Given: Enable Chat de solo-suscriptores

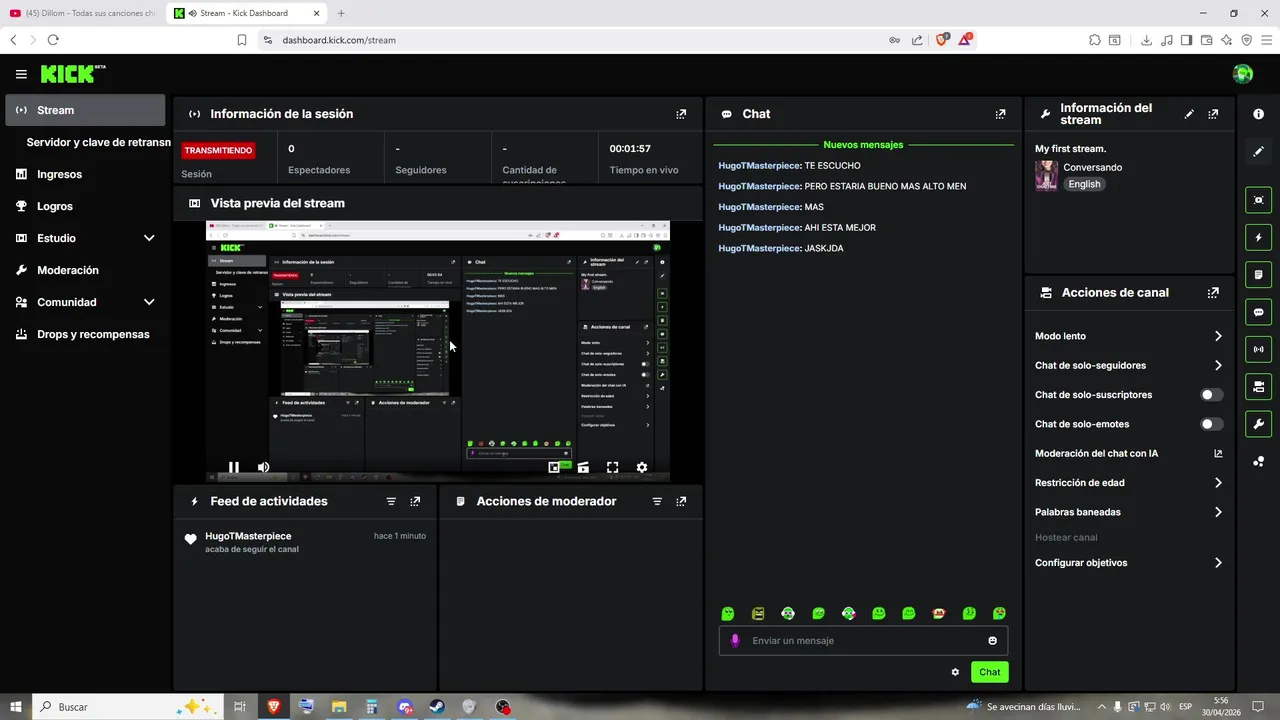Looking at the screenshot, I should (x=1211, y=395).
